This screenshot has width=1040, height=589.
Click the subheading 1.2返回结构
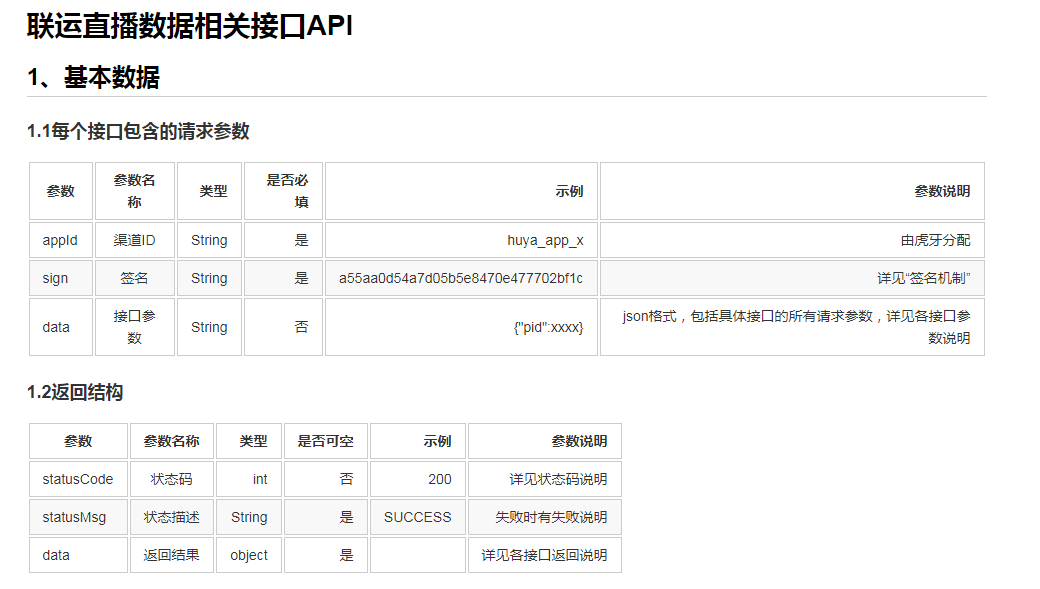(75, 392)
